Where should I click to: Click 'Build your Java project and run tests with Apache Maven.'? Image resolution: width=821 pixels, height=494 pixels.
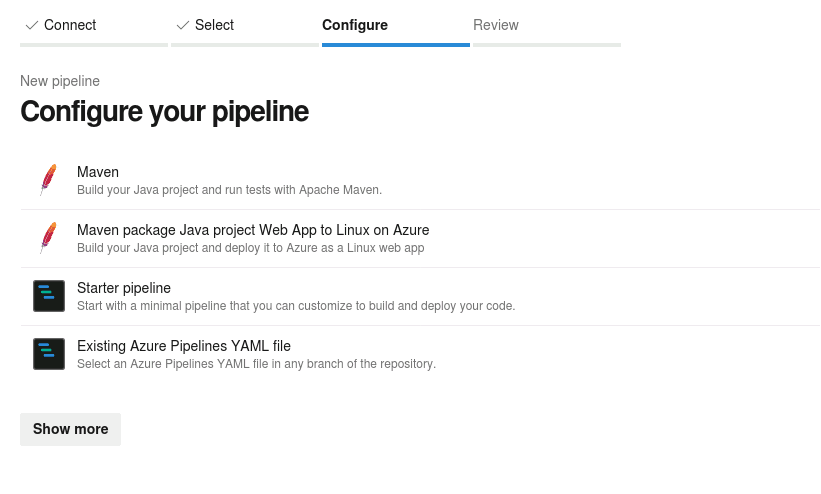tap(229, 190)
